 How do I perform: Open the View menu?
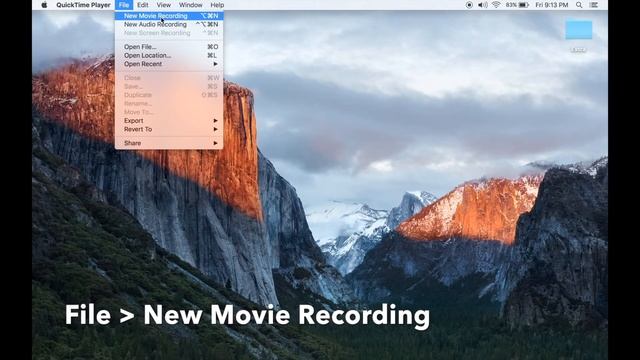(164, 5)
